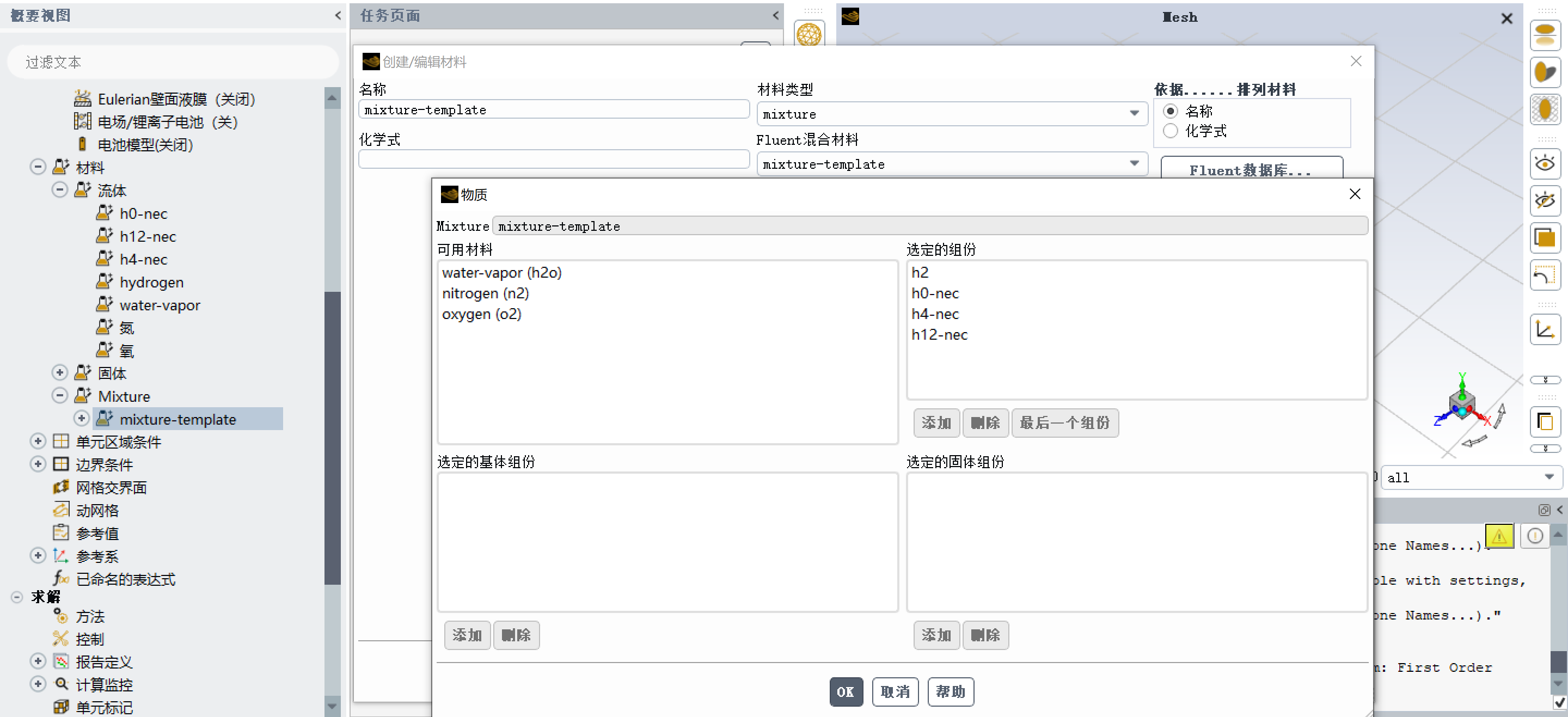Click the 参考系 icon in outline tree

(x=60, y=556)
